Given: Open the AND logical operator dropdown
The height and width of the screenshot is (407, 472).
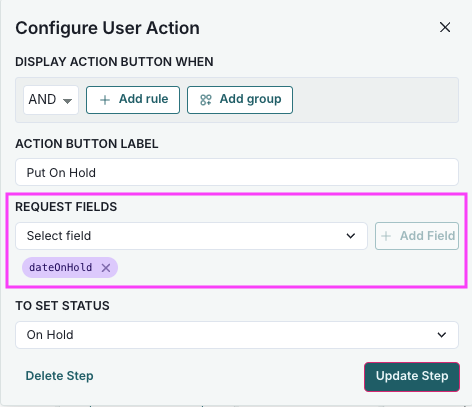Looking at the screenshot, I should click(51, 100).
